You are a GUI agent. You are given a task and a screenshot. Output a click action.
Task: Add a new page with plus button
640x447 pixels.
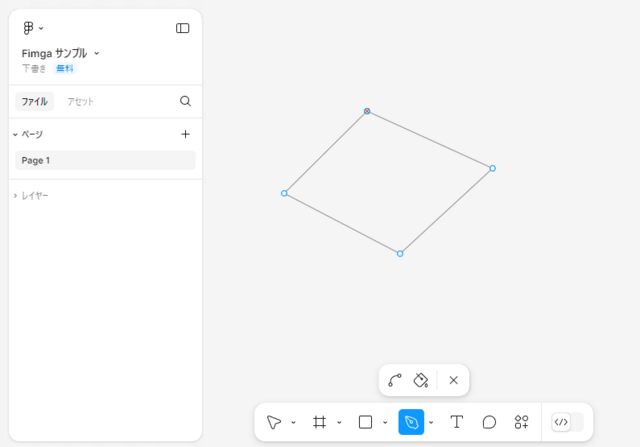[185, 134]
